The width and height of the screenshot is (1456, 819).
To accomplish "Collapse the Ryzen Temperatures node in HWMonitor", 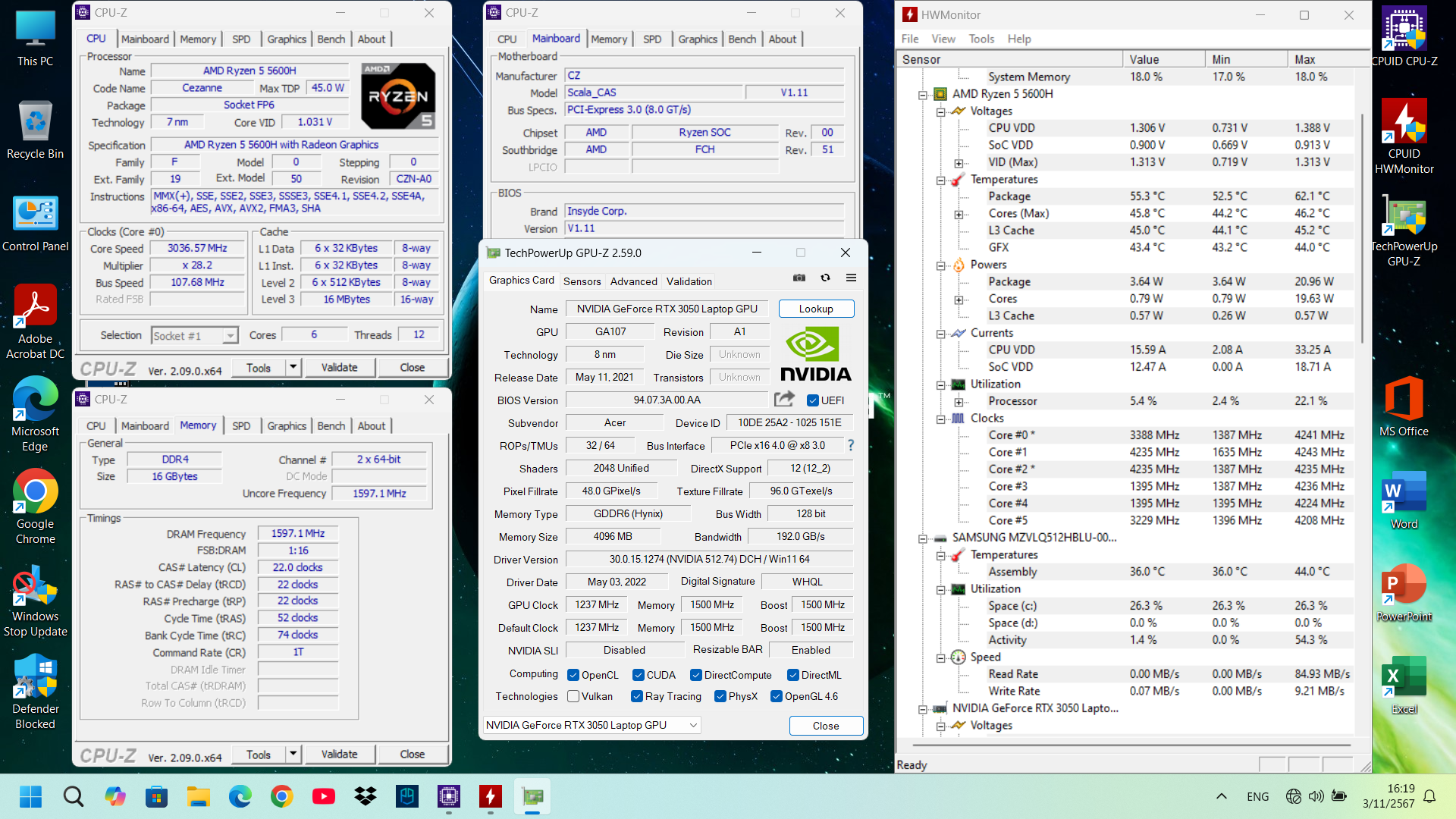I will tap(940, 180).
